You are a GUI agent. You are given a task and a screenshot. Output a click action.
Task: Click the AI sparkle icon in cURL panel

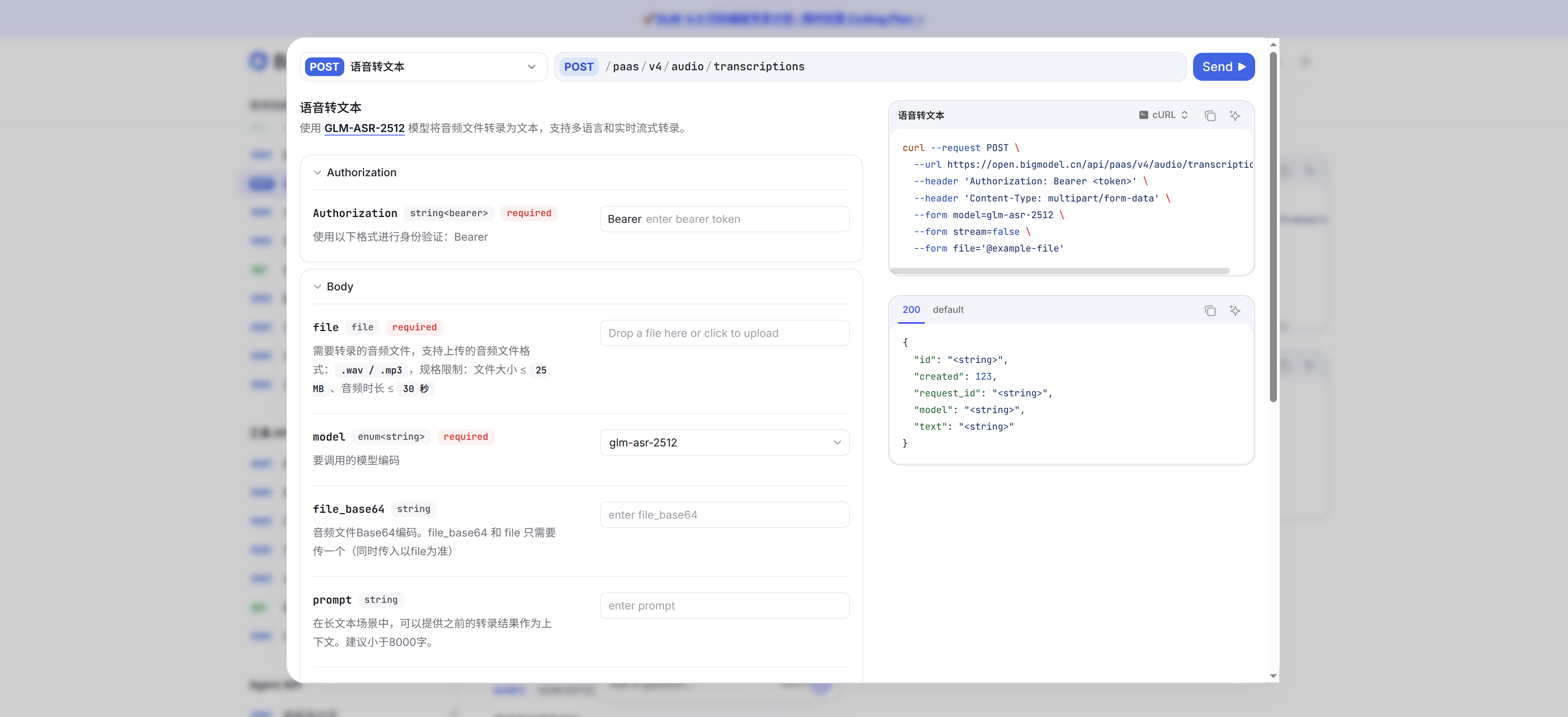click(1235, 116)
